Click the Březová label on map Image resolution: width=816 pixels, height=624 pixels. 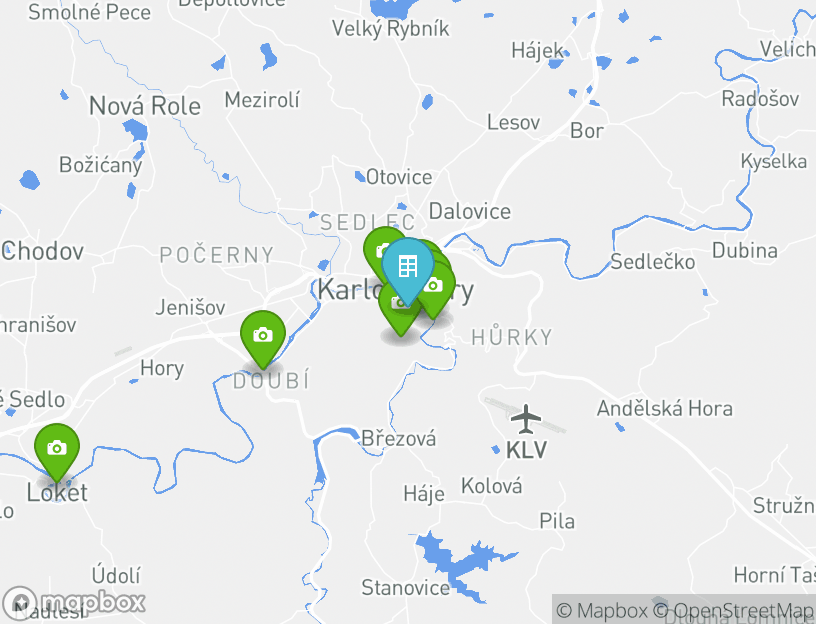(x=398, y=438)
